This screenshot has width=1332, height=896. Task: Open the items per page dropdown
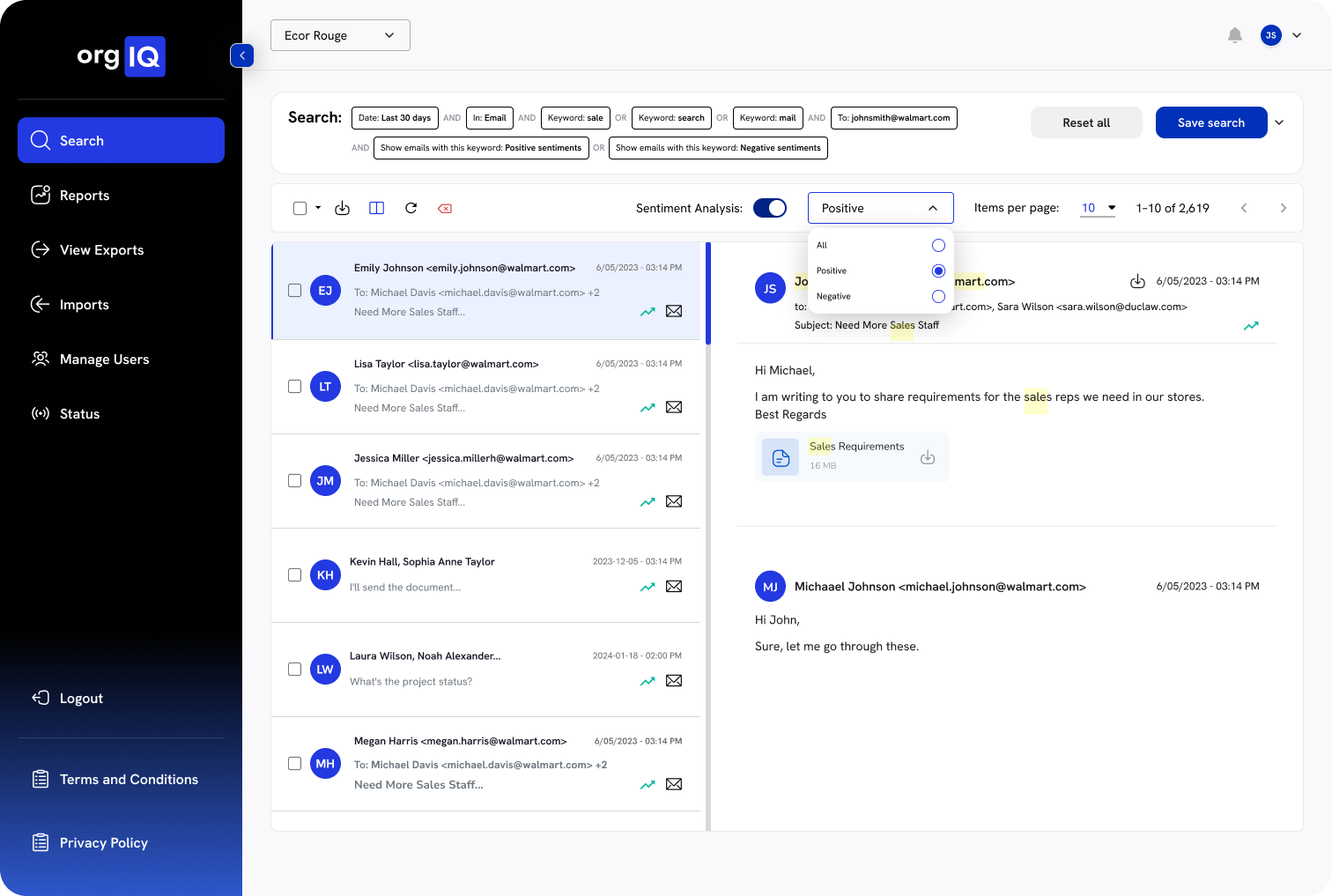coord(1097,208)
